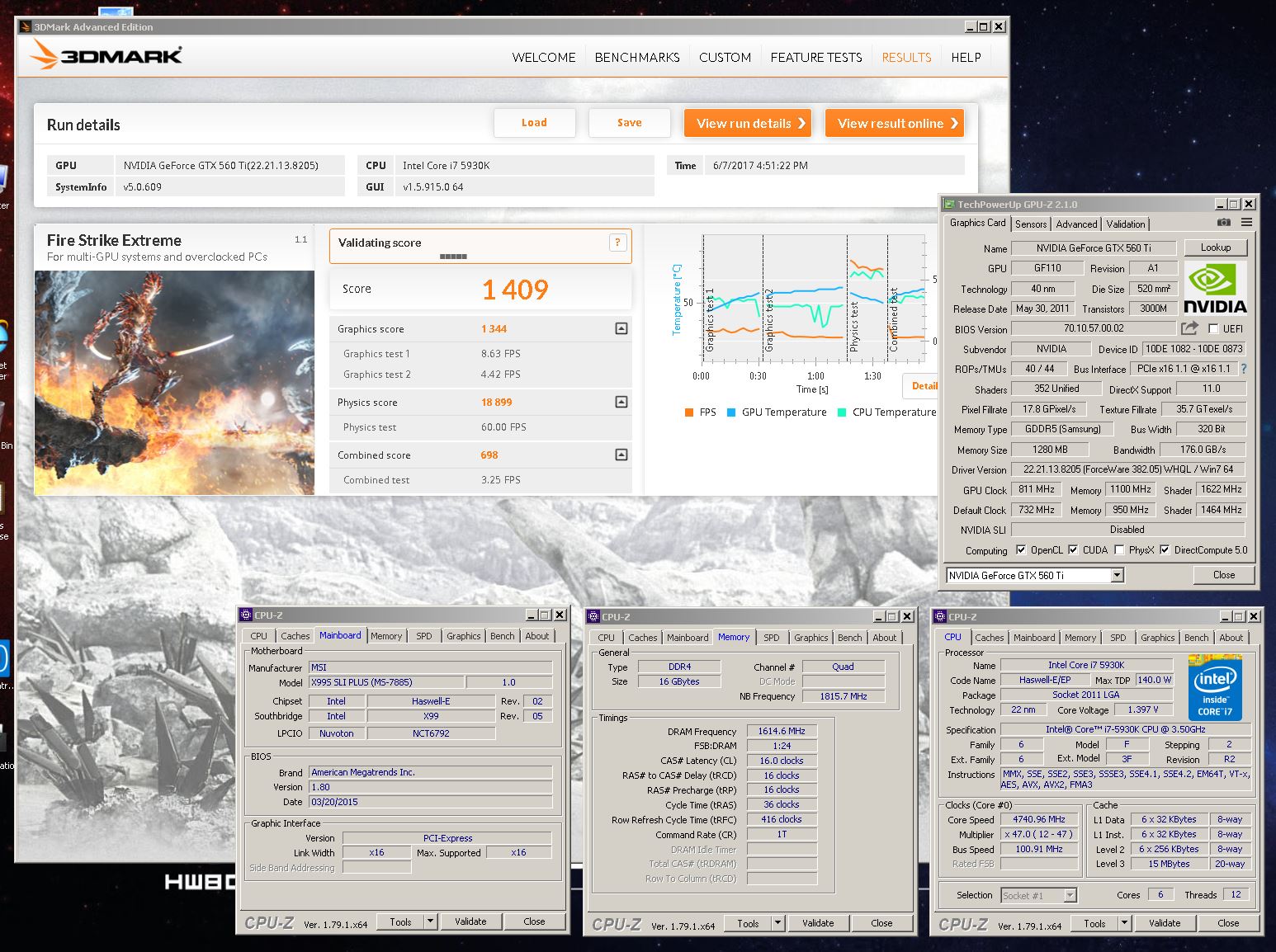This screenshot has width=1276, height=952.
Task: Select Caches tab in Memory CPU-Z window
Action: (x=643, y=637)
